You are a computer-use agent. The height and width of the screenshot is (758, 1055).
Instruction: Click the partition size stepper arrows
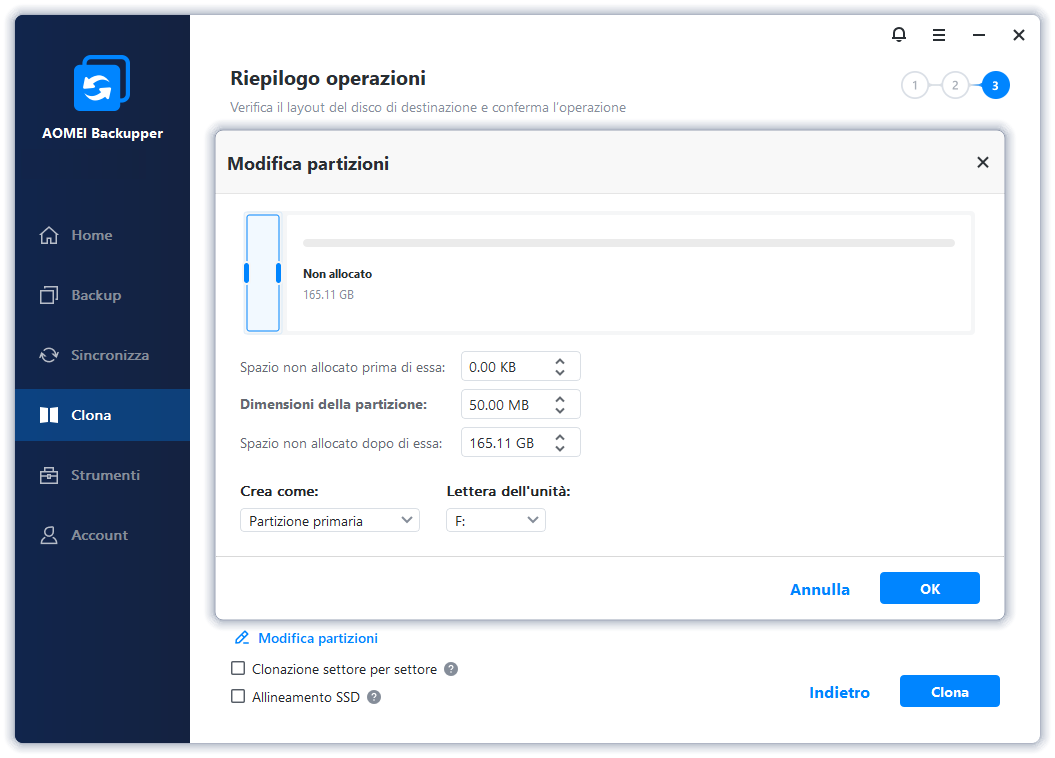point(560,405)
